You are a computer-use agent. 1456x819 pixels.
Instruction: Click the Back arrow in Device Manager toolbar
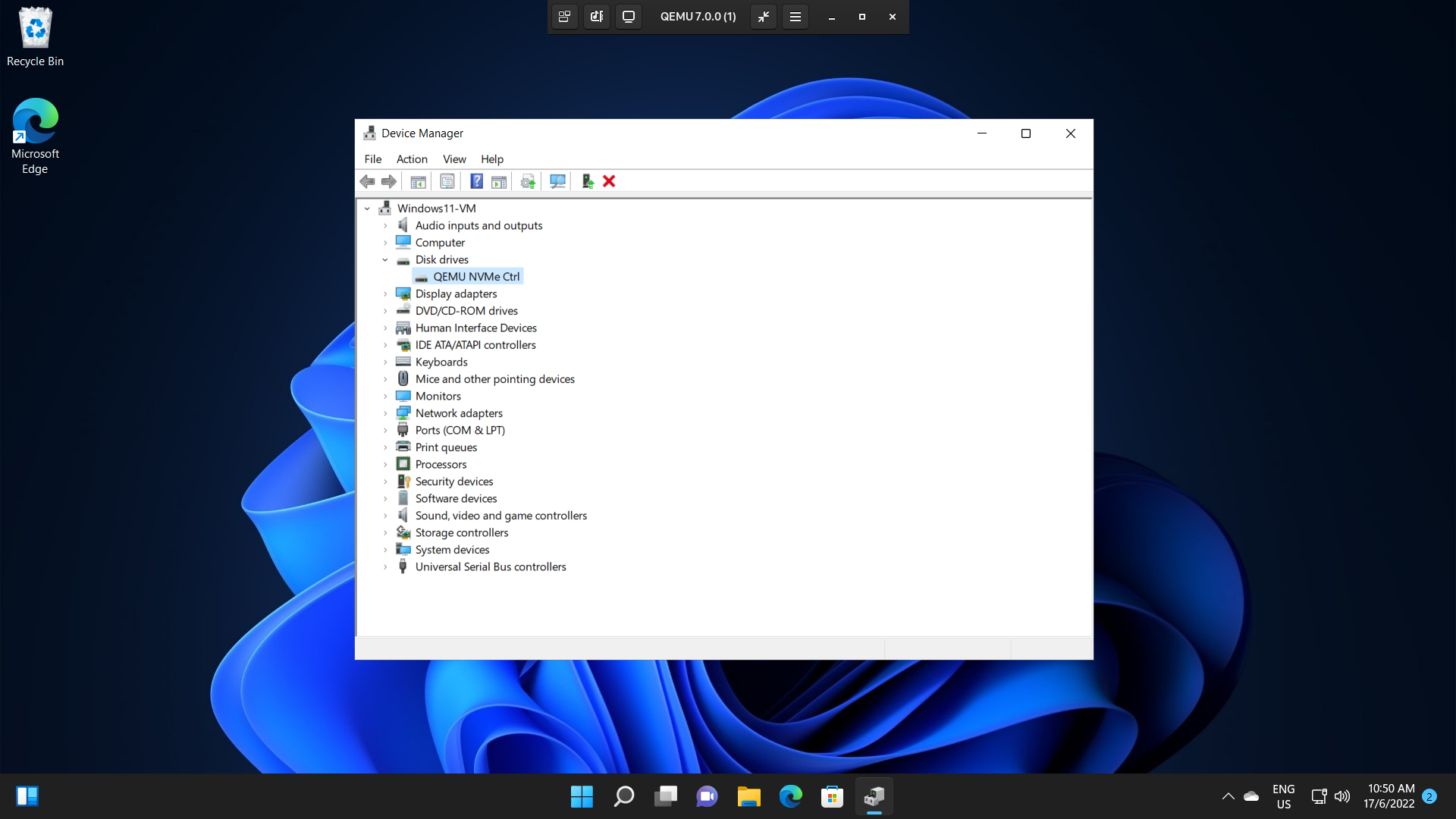[367, 181]
